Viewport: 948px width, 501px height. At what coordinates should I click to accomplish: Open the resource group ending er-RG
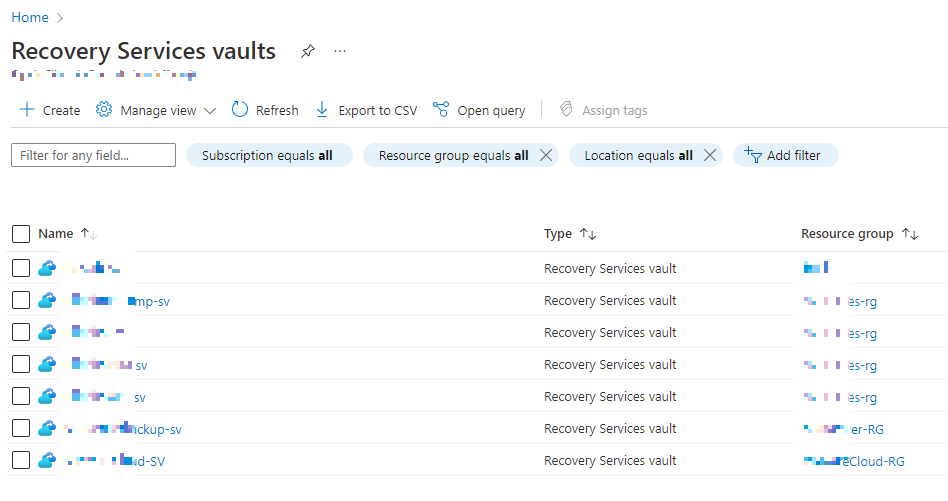[843, 429]
